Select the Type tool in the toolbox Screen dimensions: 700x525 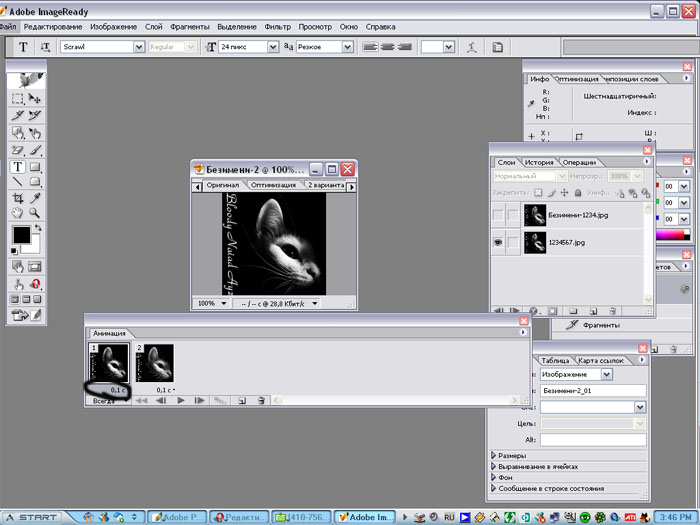pos(17,167)
